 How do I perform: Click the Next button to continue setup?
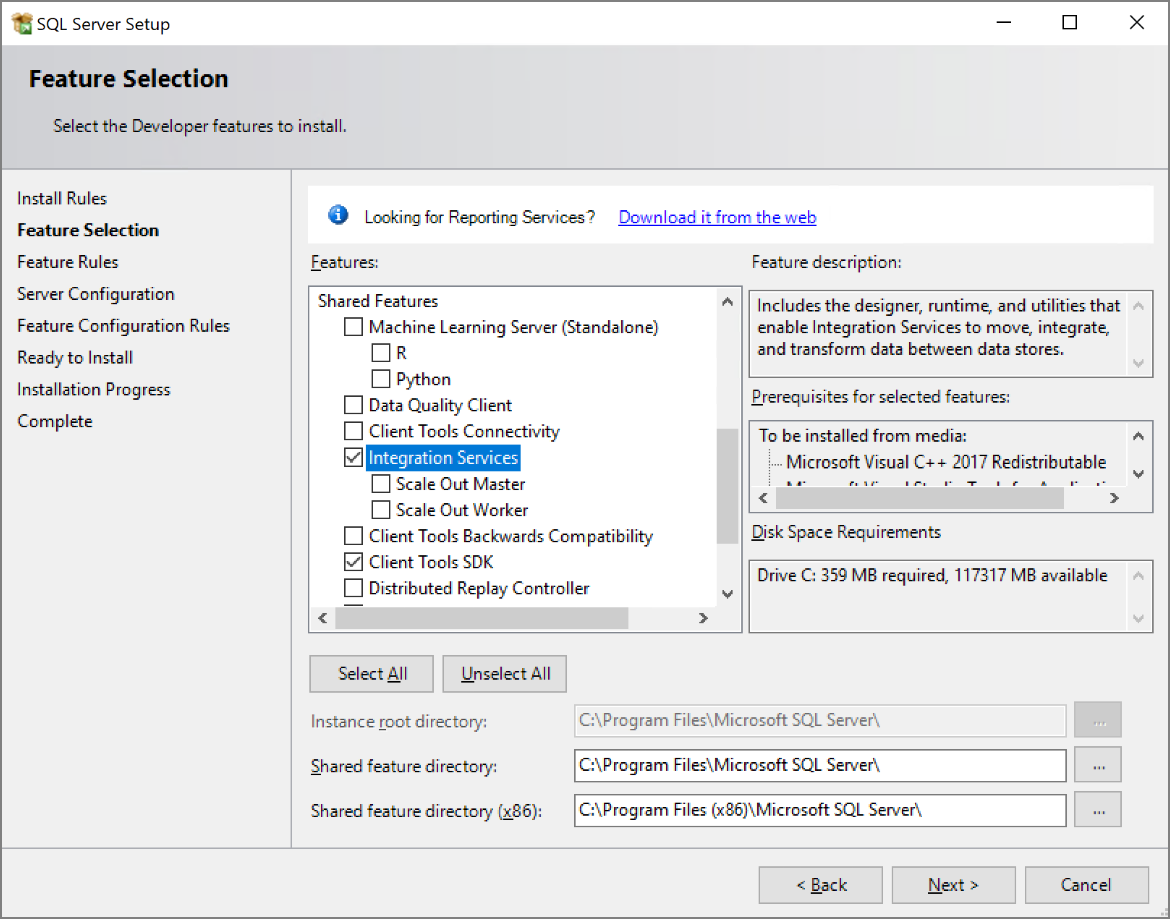953,884
